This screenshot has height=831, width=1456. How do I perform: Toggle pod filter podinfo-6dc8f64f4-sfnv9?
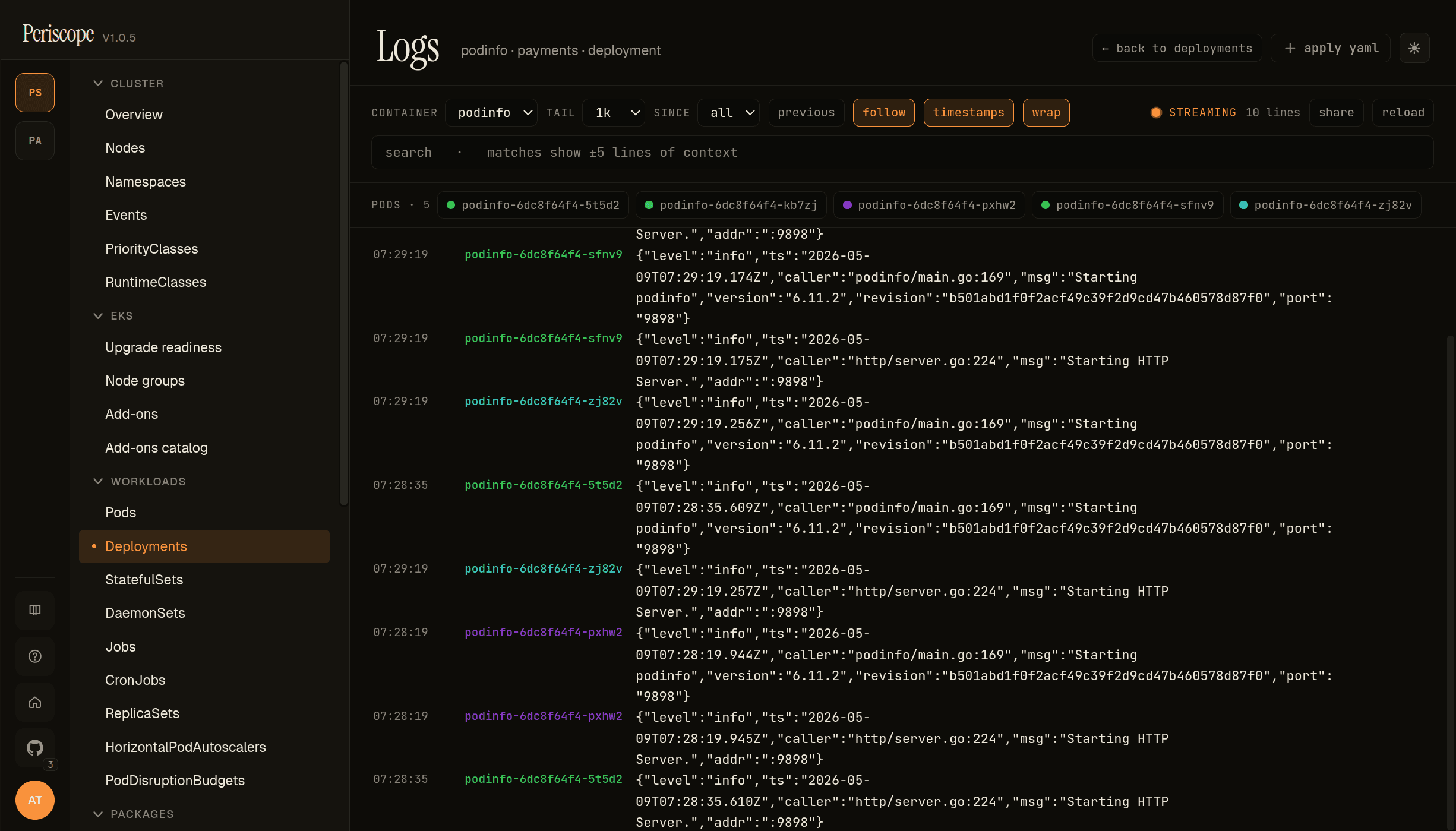pos(1127,205)
